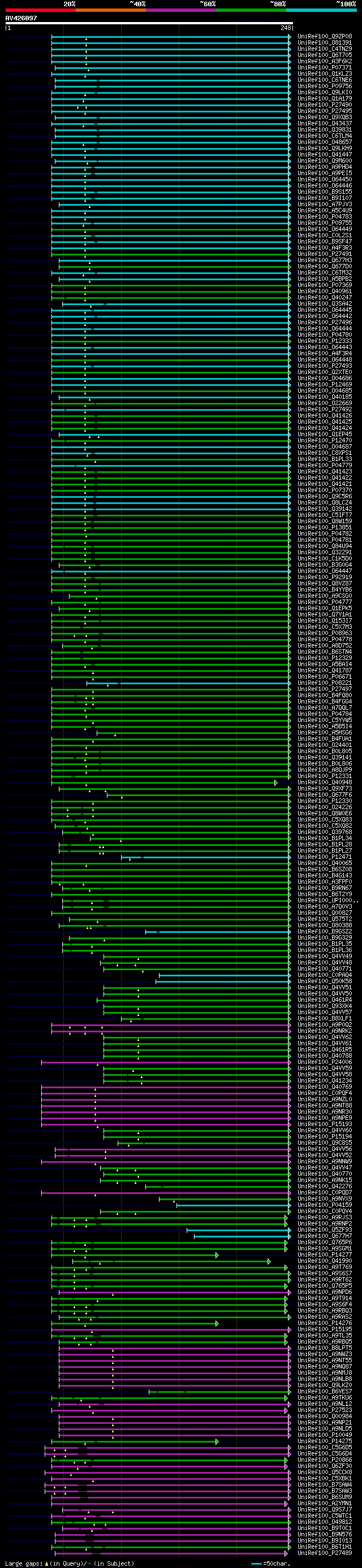Open the last hit UniRef100_P27489
This screenshot has height=1568, width=362.
click(x=324, y=1553)
